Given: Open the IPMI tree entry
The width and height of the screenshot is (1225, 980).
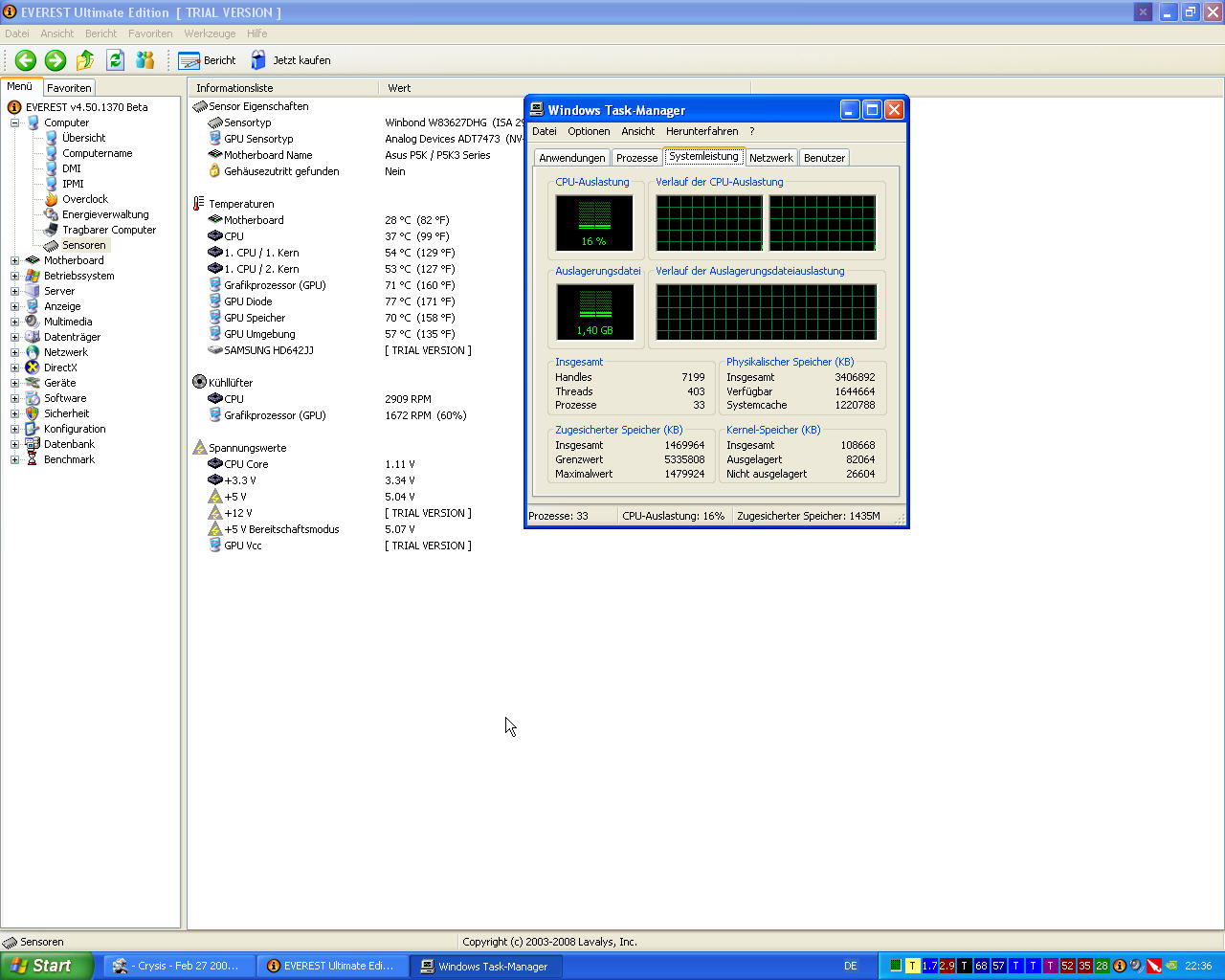Looking at the screenshot, I should point(73,184).
